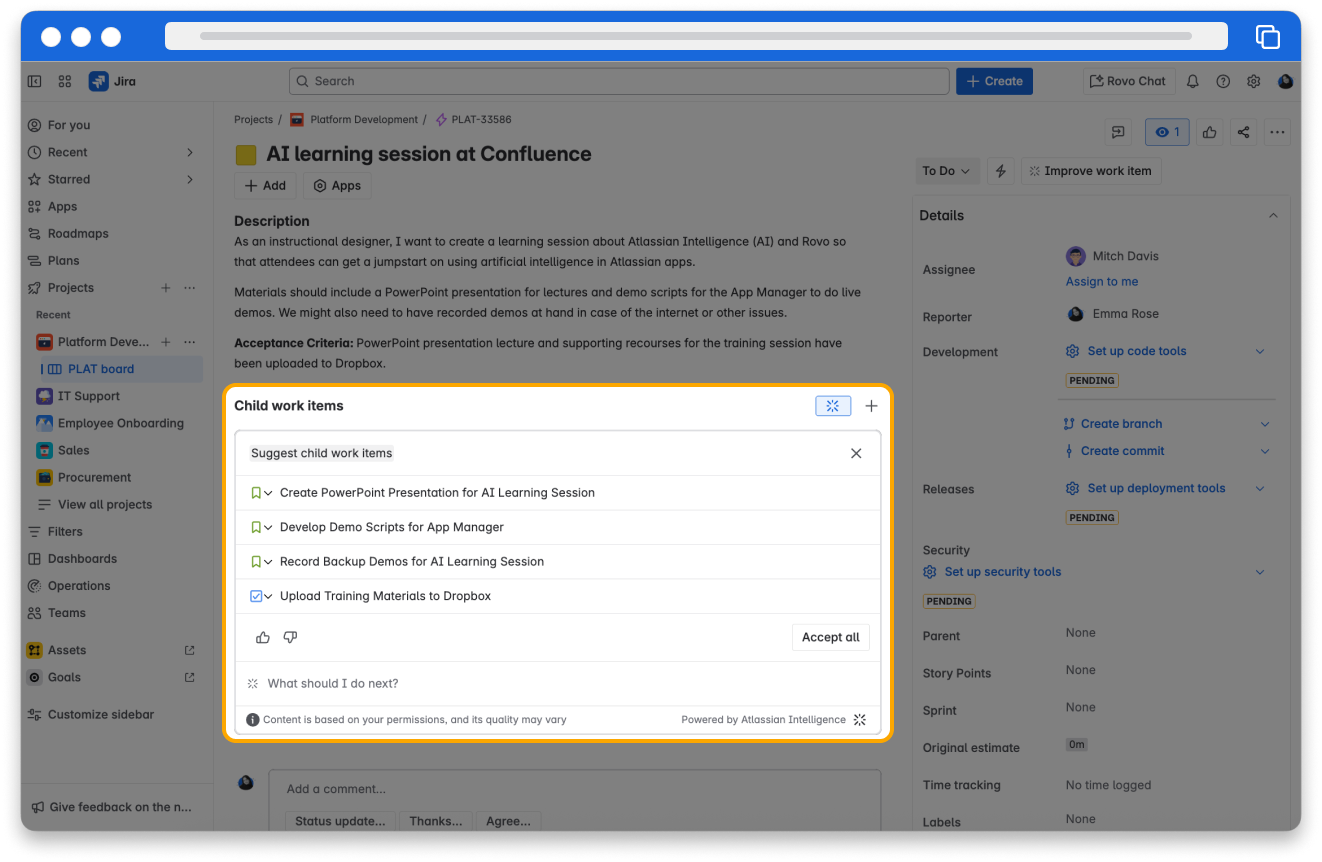Open the To Do status dropdown
This screenshot has height=862, width=1322.
coord(946,171)
